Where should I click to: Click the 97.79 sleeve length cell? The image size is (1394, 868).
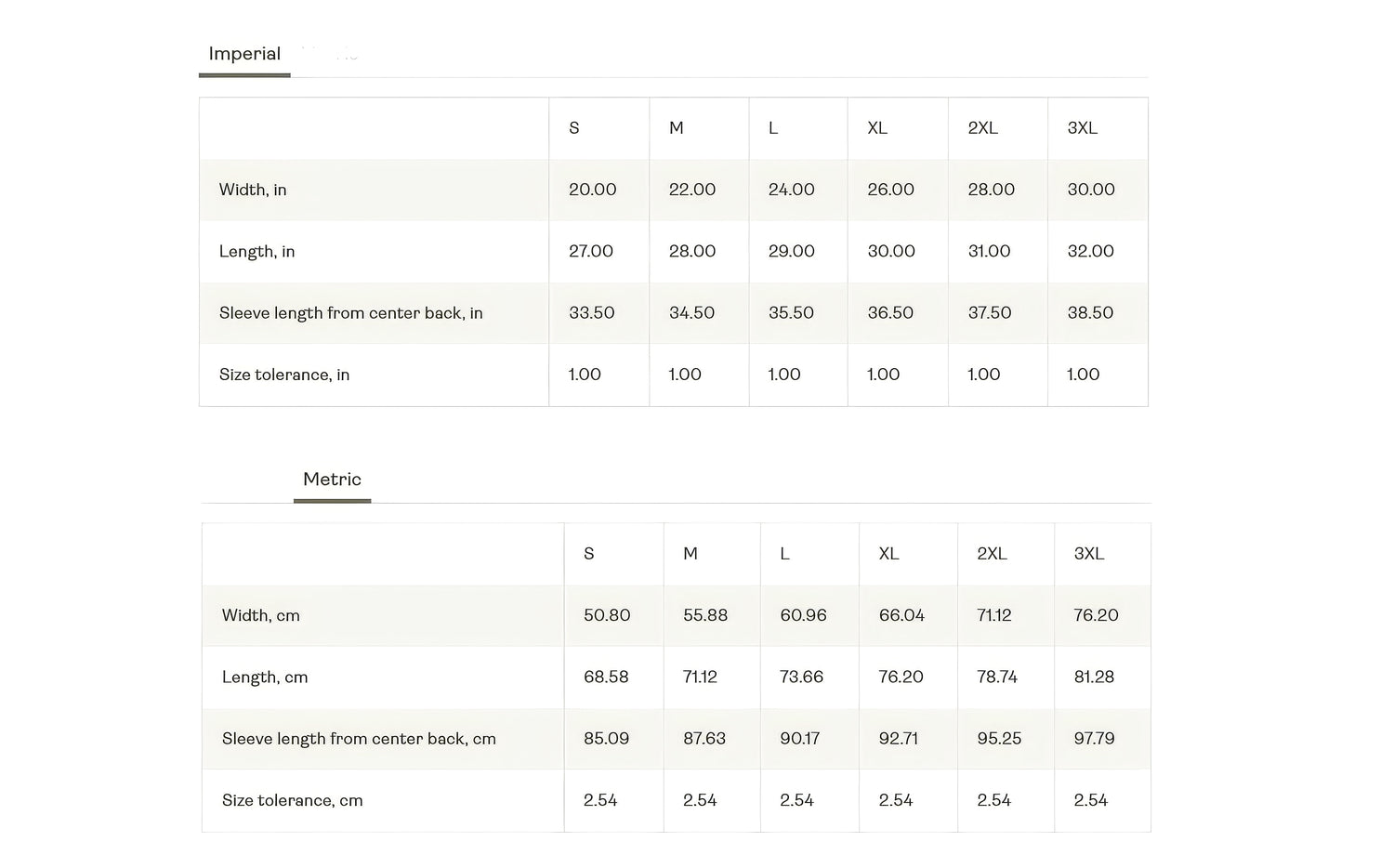pyautogui.click(x=1094, y=739)
